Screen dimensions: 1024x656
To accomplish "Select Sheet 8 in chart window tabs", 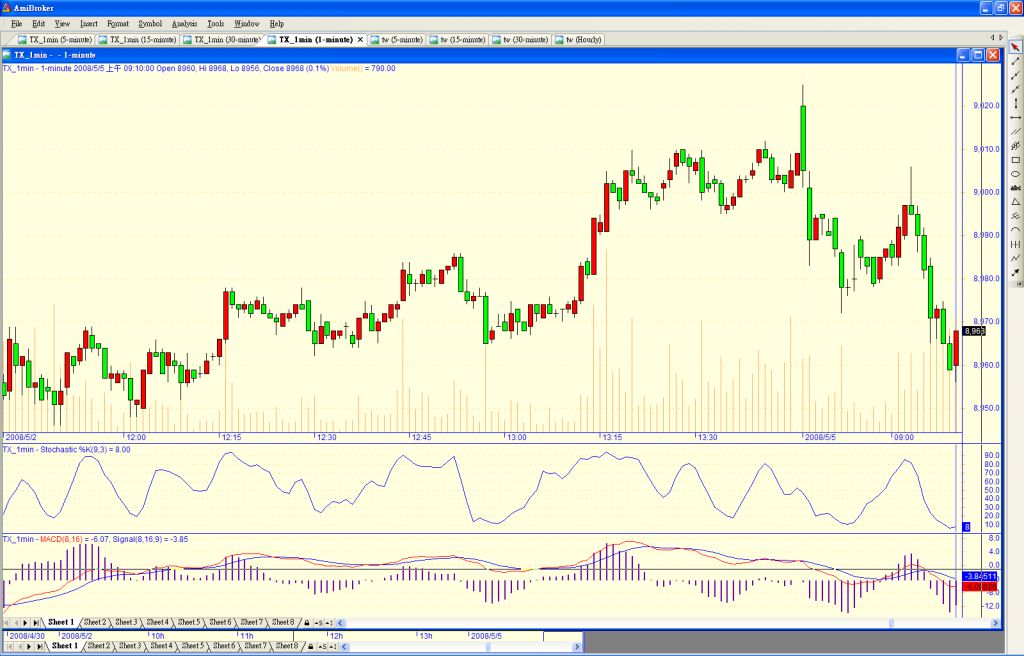I will click(283, 623).
